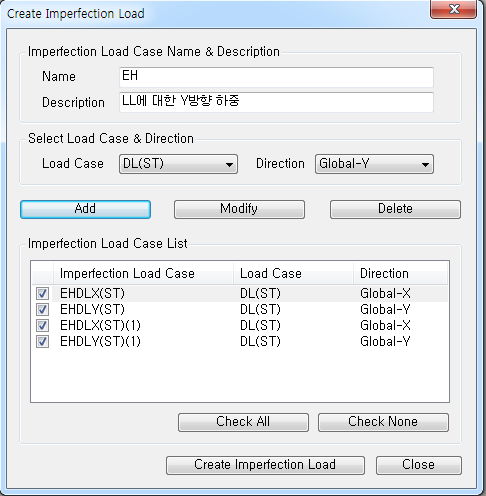Click into the Description input field
Viewport: 486px width, 496px height.
[276, 102]
